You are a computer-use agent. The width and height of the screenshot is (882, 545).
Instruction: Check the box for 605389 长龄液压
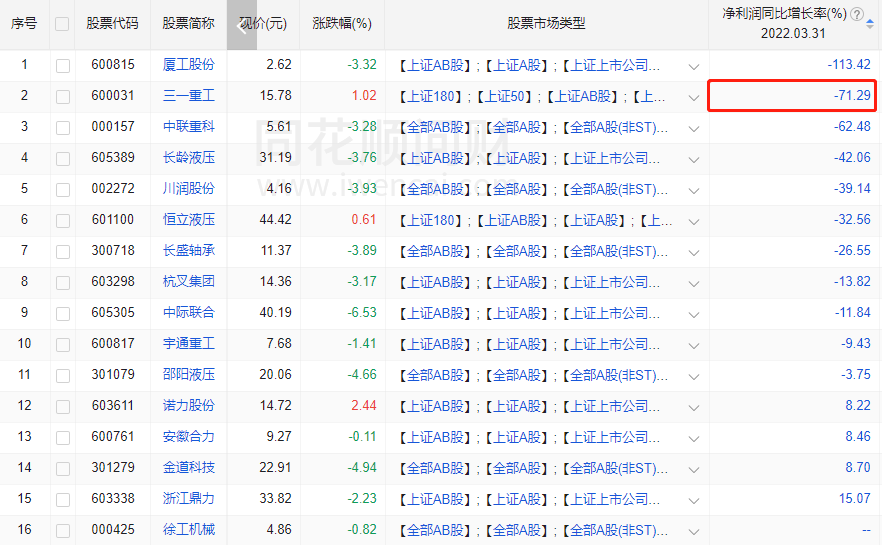(63, 159)
